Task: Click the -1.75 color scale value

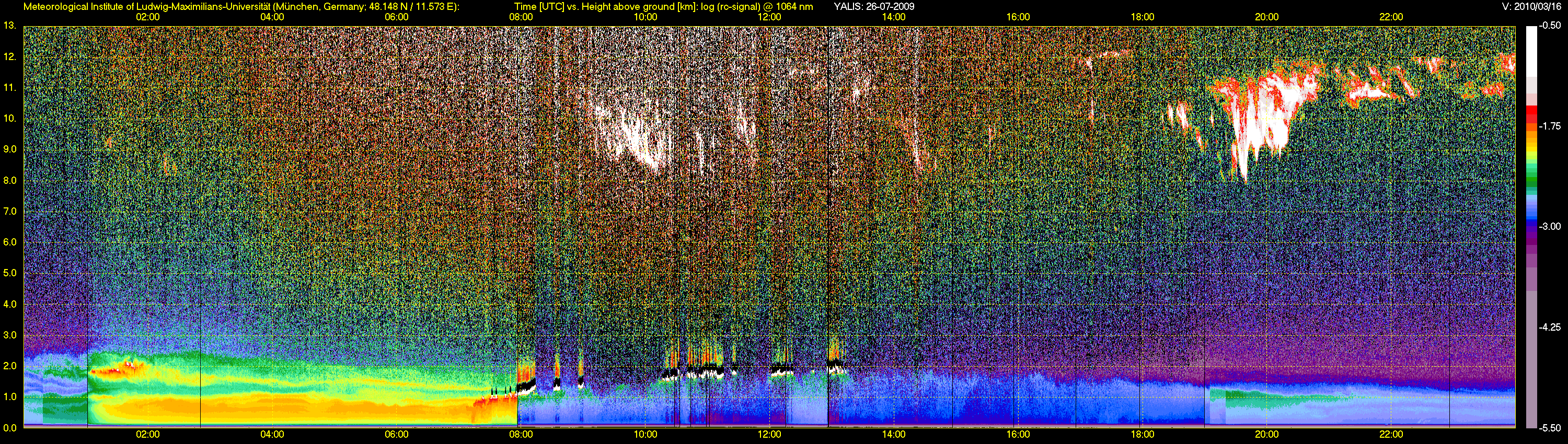Action: [x=1550, y=126]
